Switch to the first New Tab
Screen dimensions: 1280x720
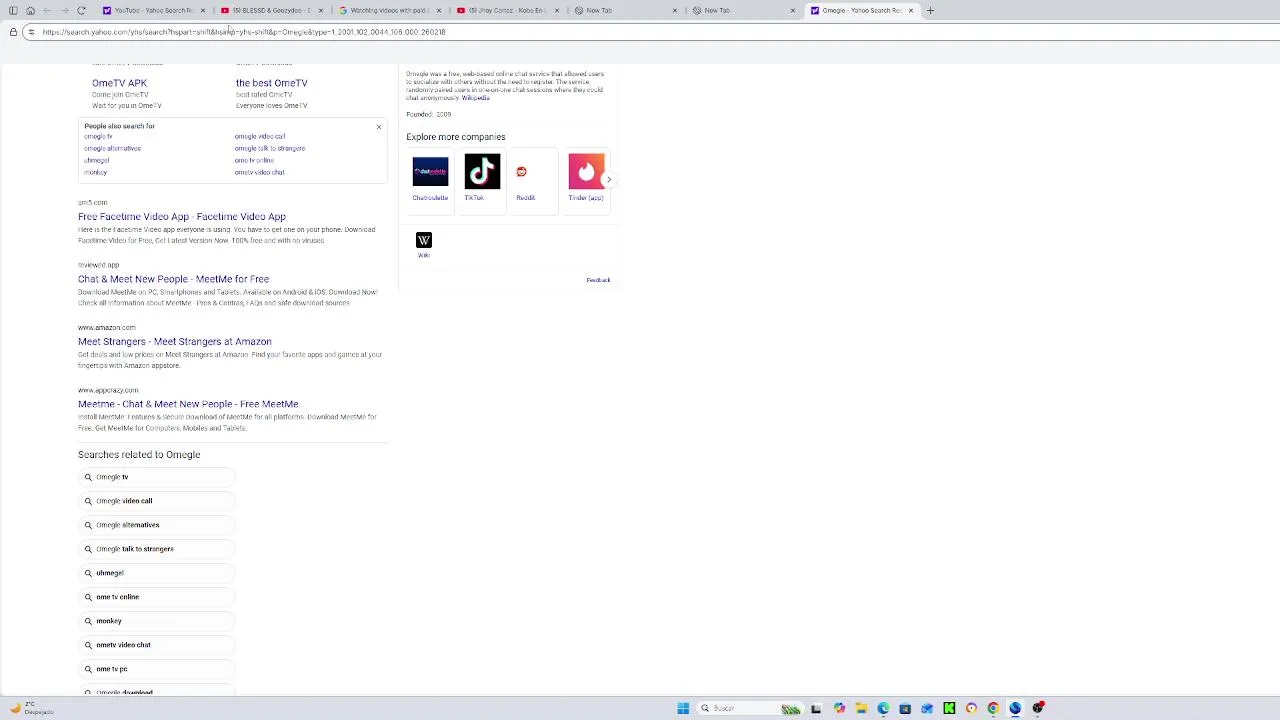(x=626, y=10)
